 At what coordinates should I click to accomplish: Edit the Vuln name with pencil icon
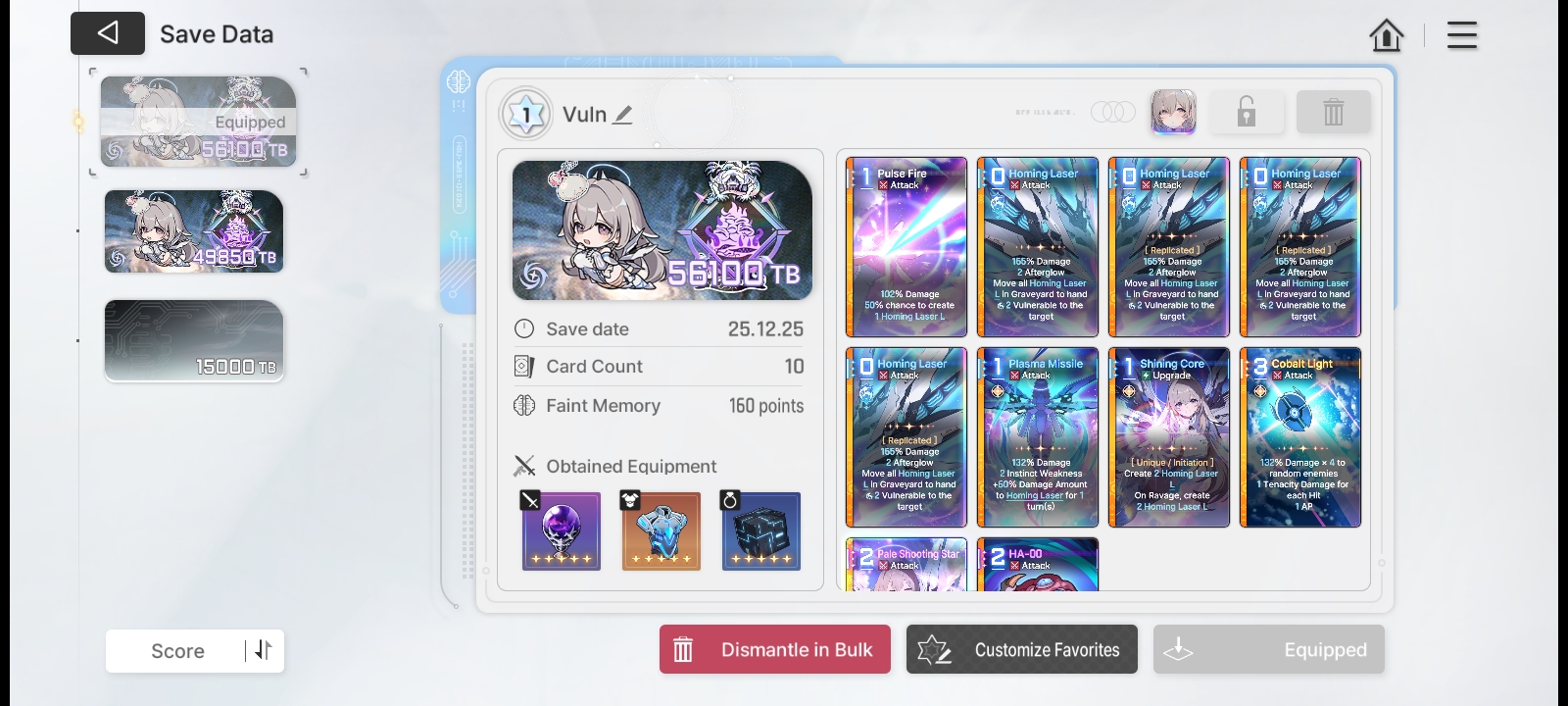point(622,115)
